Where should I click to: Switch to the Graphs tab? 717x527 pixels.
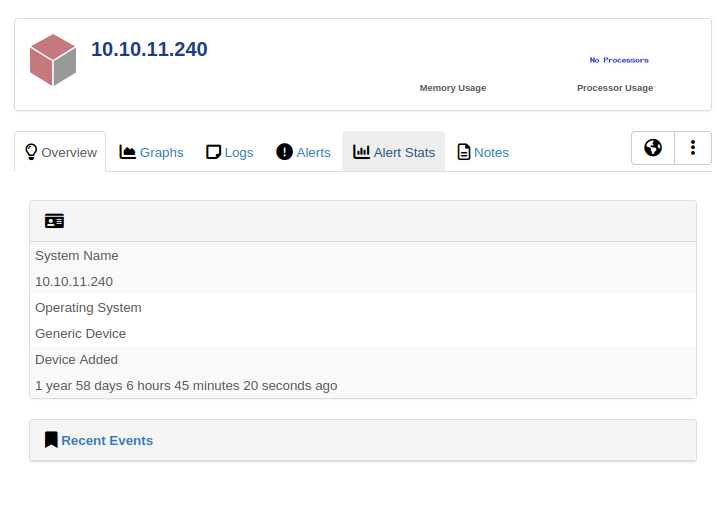161,153
